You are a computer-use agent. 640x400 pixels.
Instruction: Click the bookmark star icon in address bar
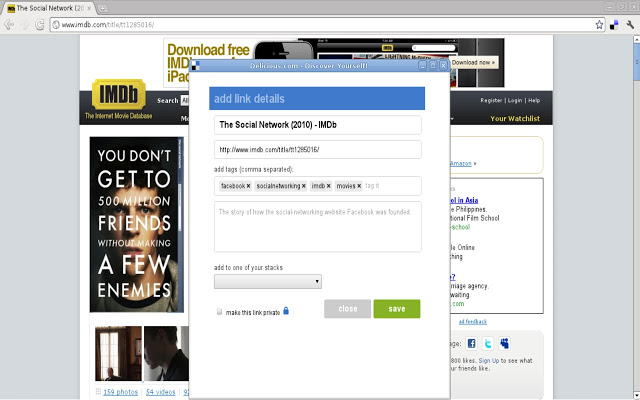point(599,25)
